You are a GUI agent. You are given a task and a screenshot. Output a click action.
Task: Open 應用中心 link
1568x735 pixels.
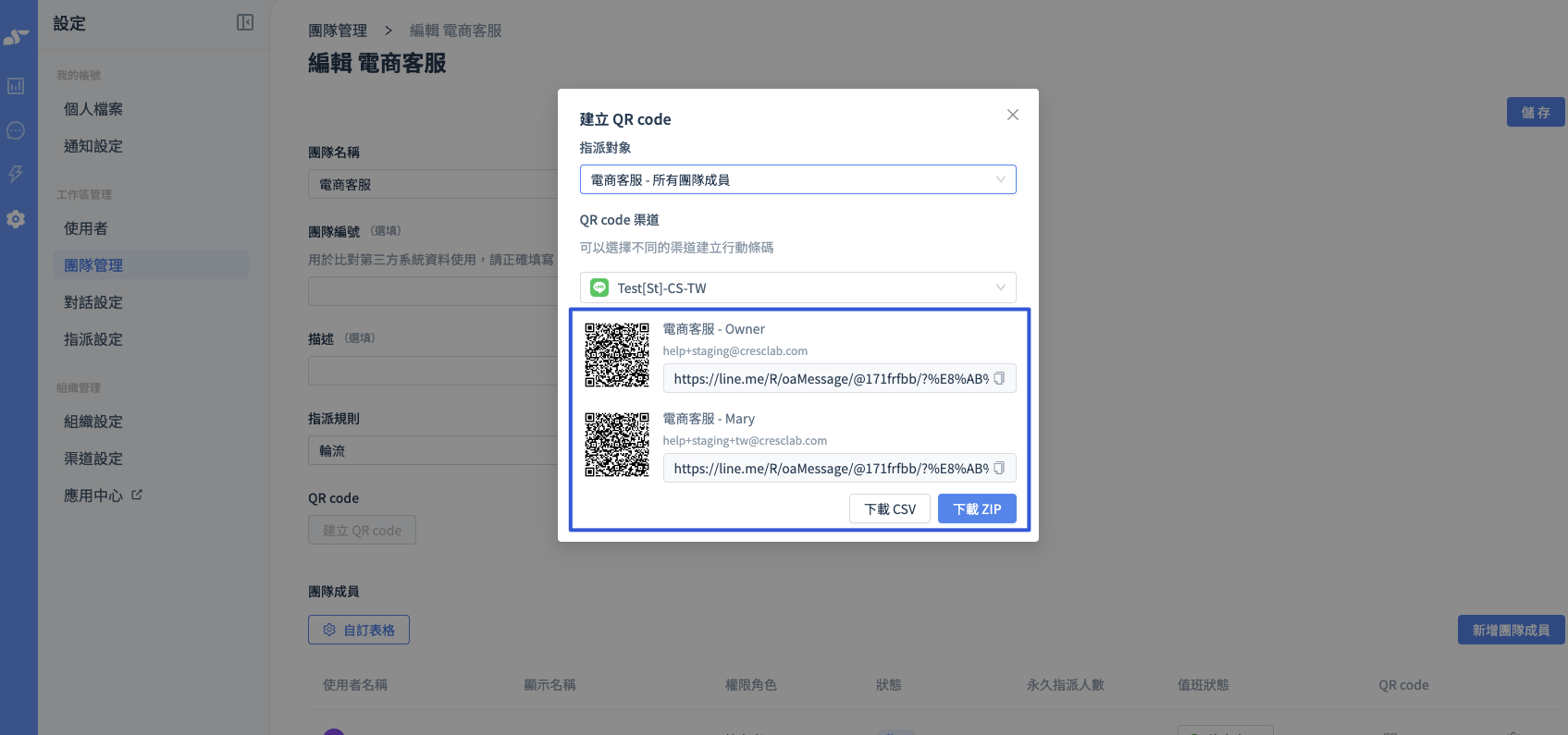(x=93, y=496)
